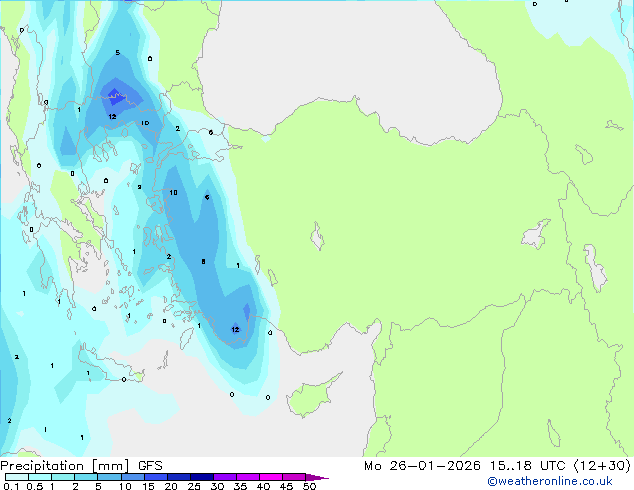
Task: Click the 45–50 mm legend swatch
Action: pyautogui.click(x=294, y=477)
